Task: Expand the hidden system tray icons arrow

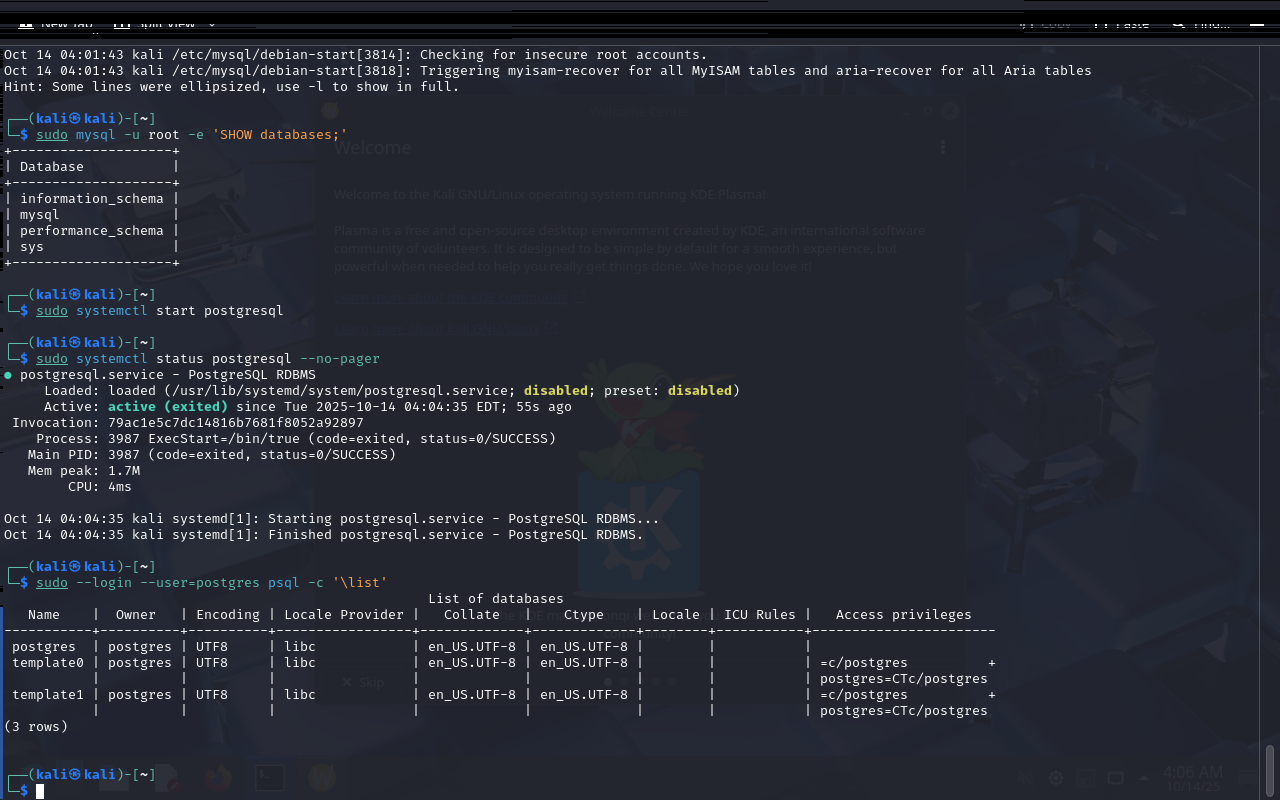Action: (x=1144, y=779)
